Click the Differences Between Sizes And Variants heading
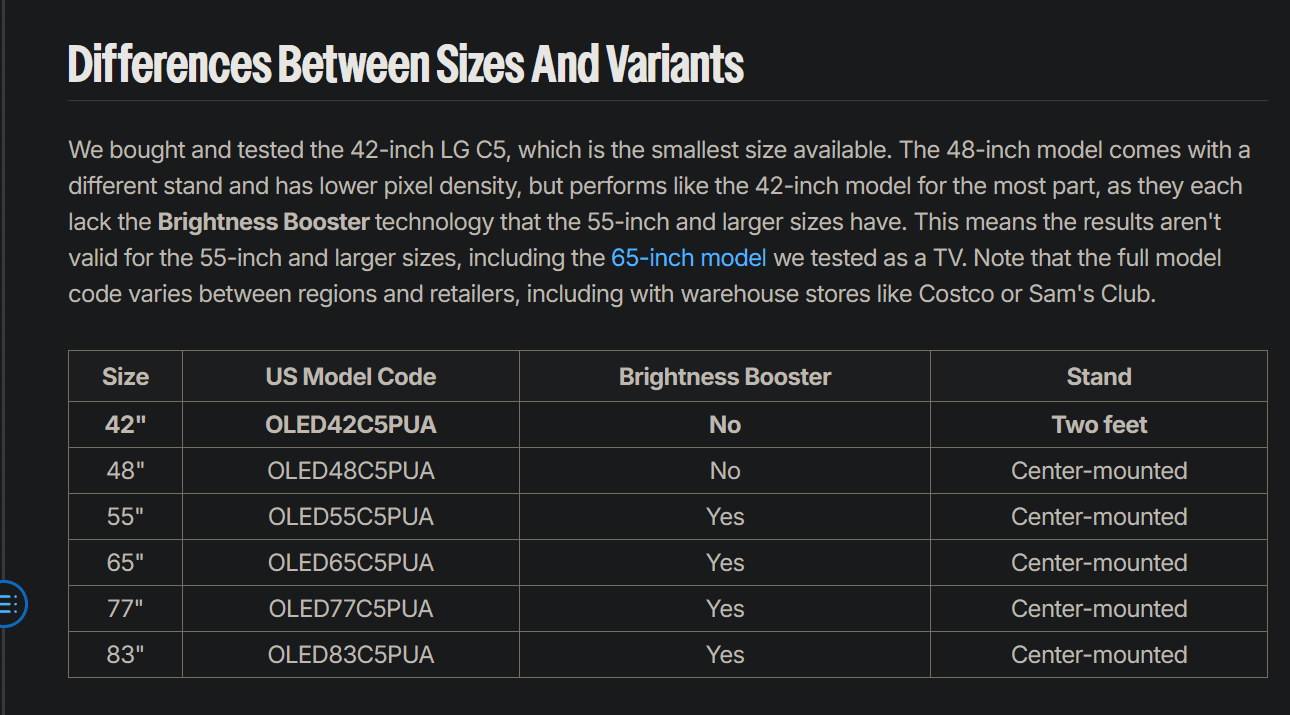The width and height of the screenshot is (1290, 715). (x=406, y=65)
